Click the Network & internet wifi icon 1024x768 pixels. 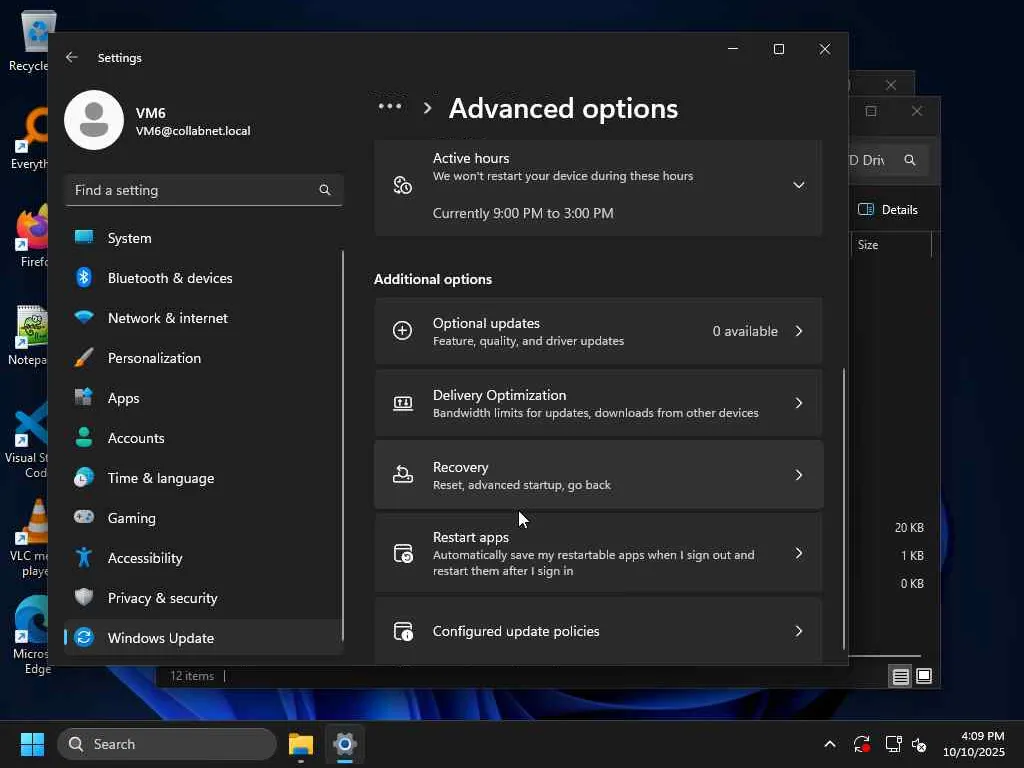tap(85, 318)
